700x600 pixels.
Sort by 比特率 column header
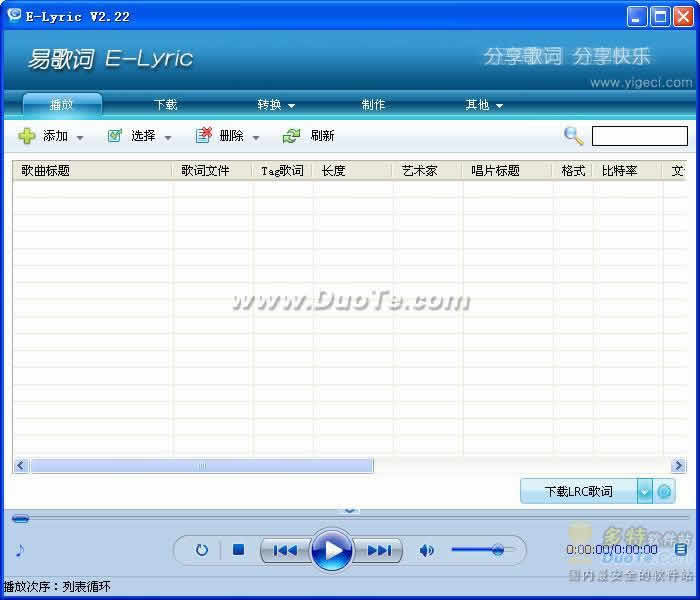pyautogui.click(x=628, y=171)
